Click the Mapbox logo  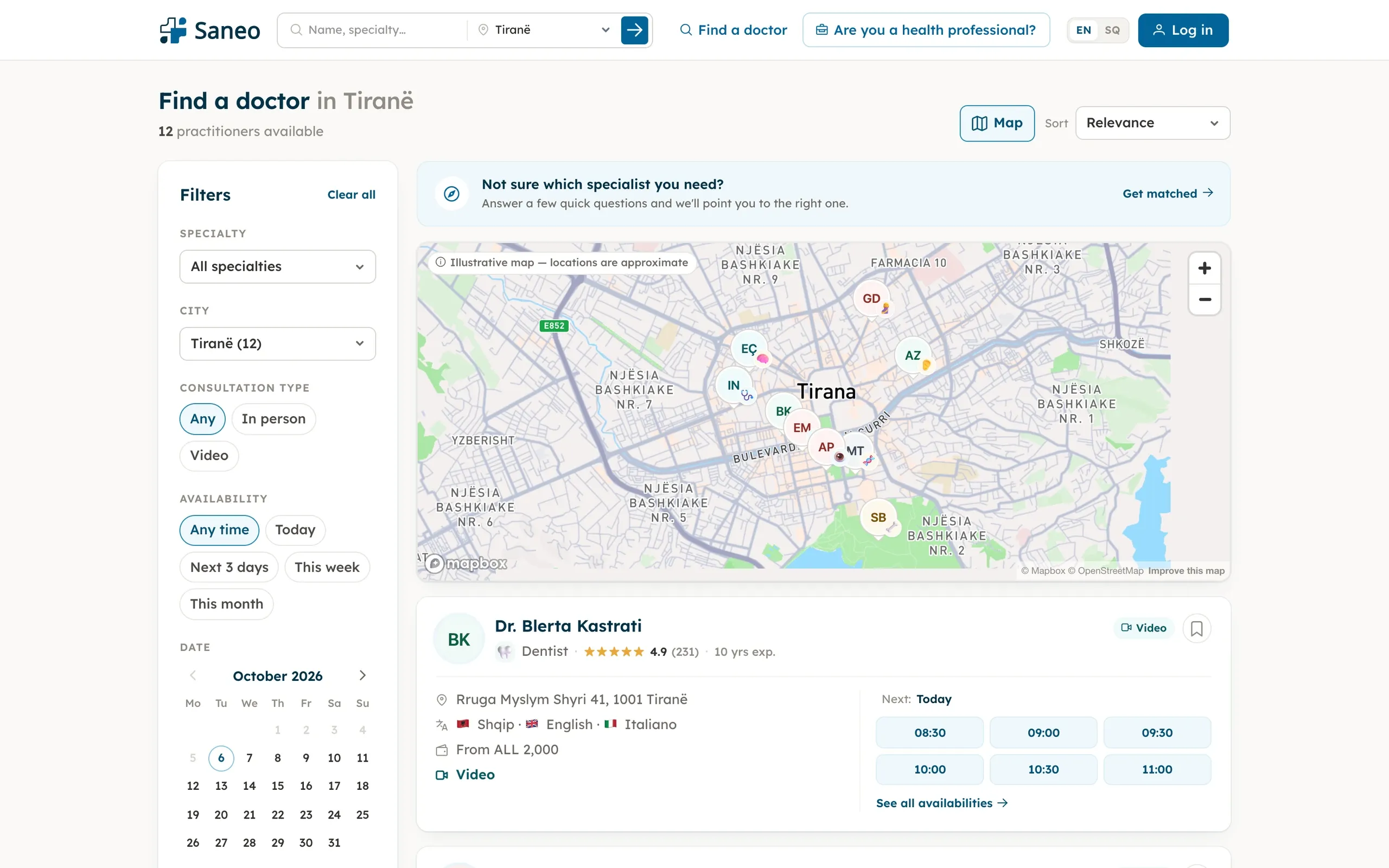tap(467, 563)
